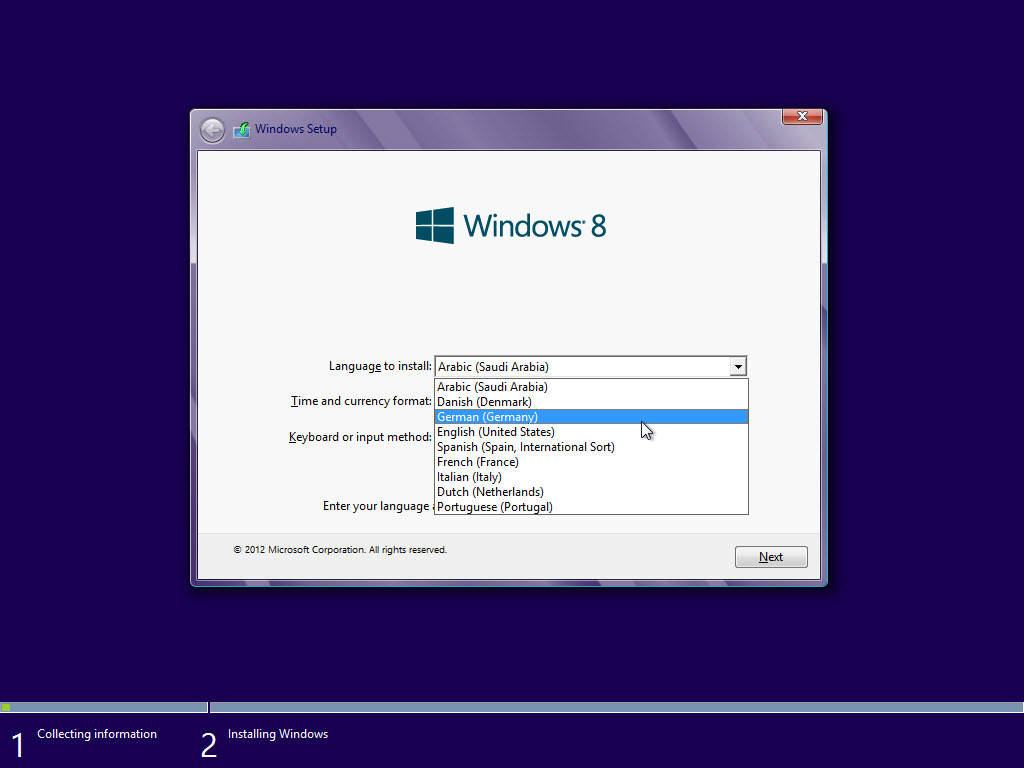Pick Spanish (Spain, International Sort)

591,447
